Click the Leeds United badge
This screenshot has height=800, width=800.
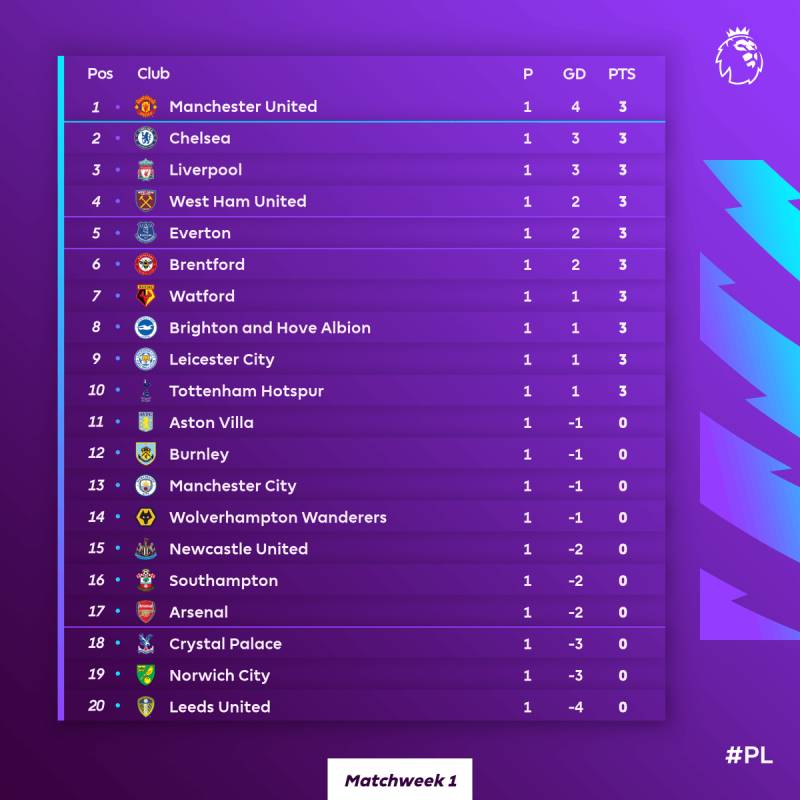(146, 707)
